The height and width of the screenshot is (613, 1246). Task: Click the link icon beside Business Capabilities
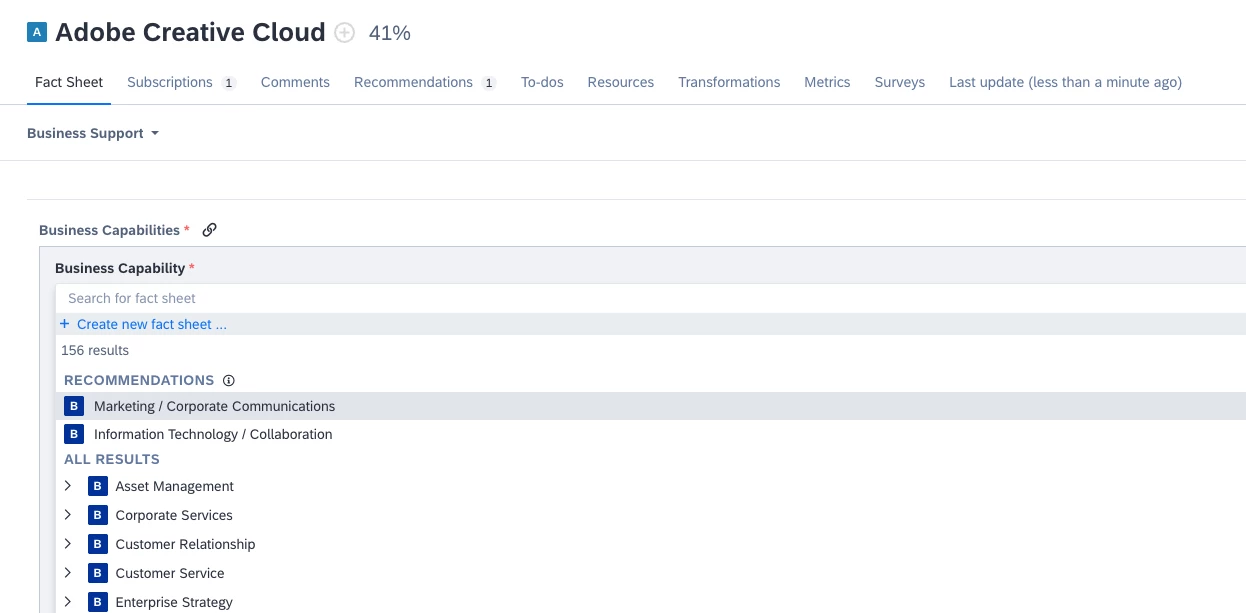[x=209, y=230]
